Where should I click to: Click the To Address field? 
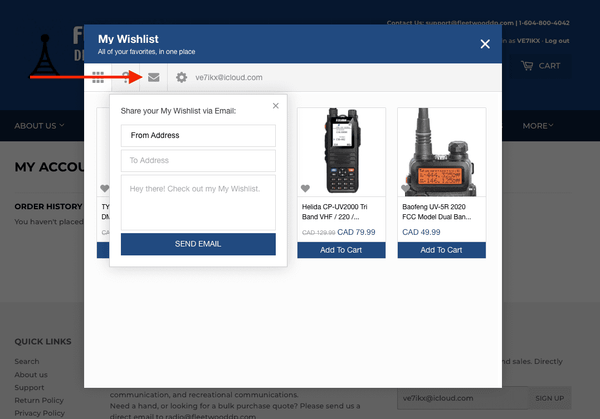(x=198, y=160)
